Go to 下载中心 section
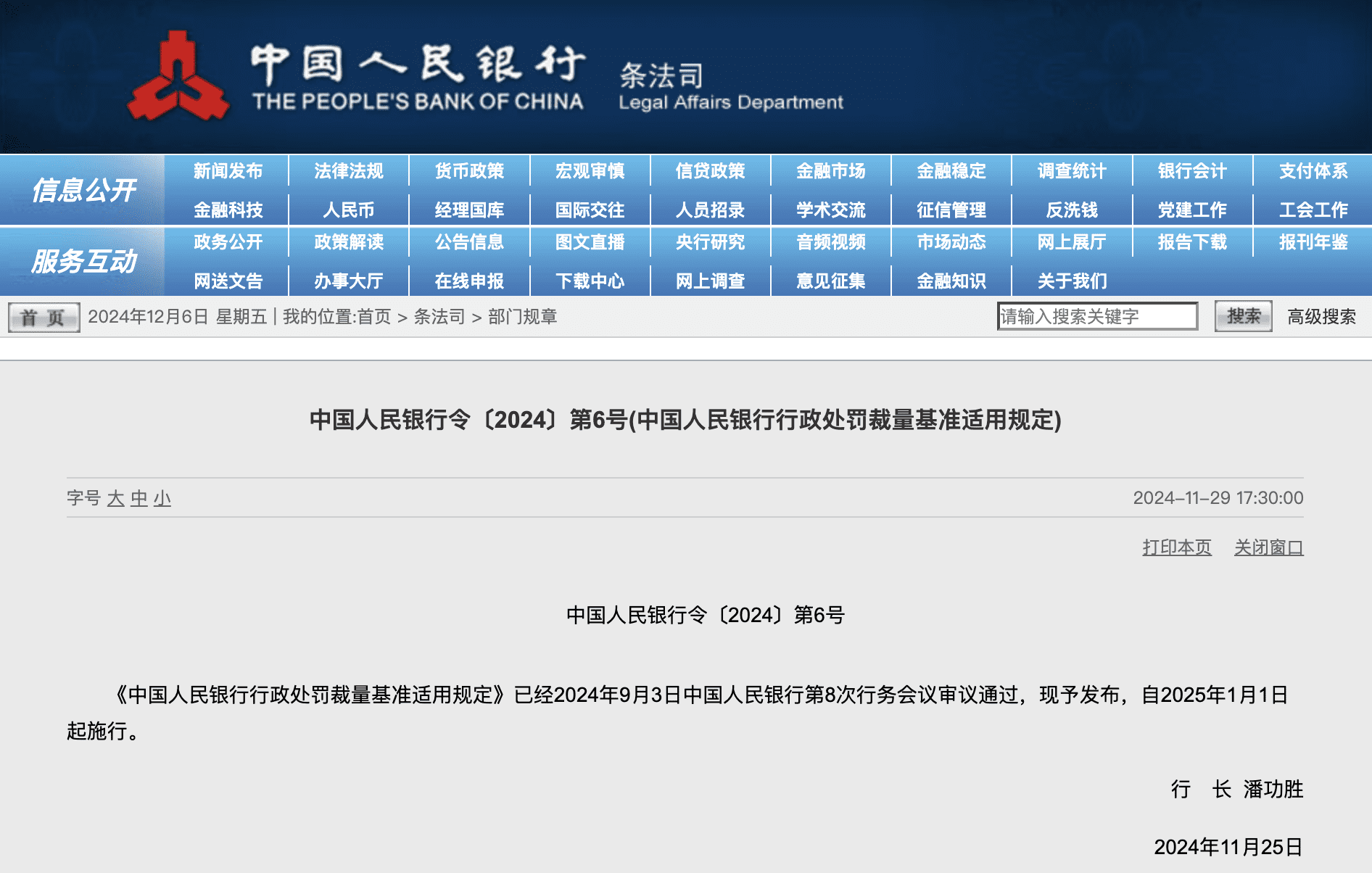The height and width of the screenshot is (873, 1372). (590, 281)
